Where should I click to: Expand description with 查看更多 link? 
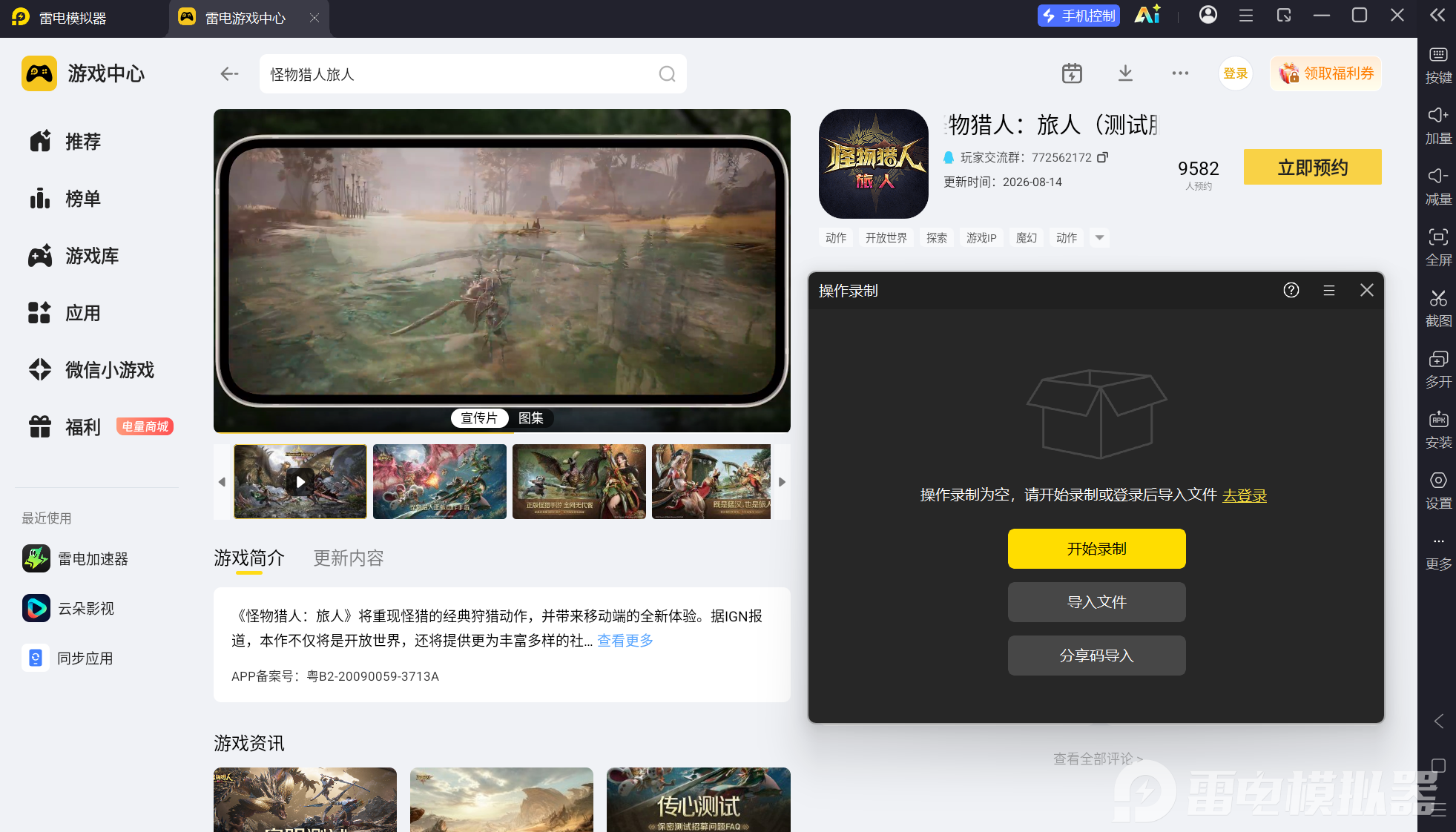click(625, 640)
